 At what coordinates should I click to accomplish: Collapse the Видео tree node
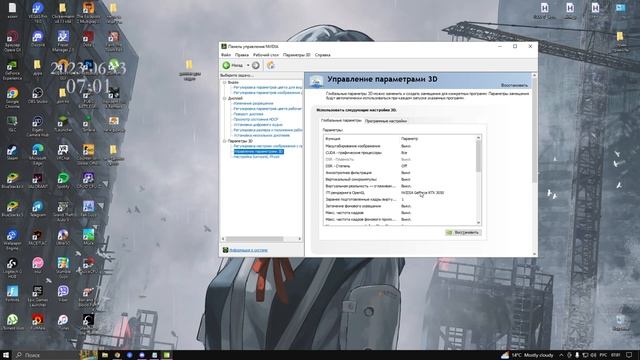pyautogui.click(x=224, y=82)
